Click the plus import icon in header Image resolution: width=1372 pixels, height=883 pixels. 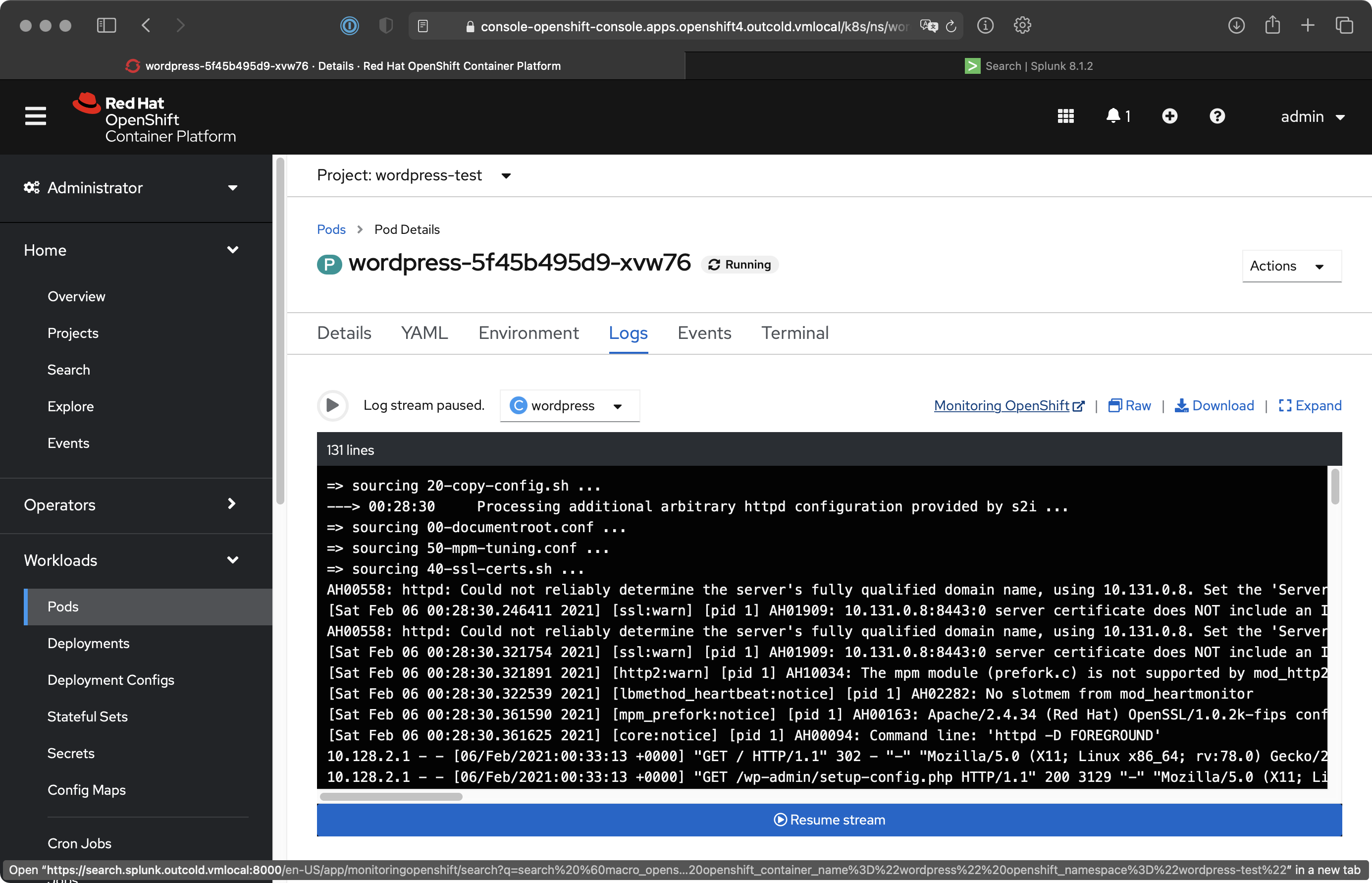(1170, 116)
